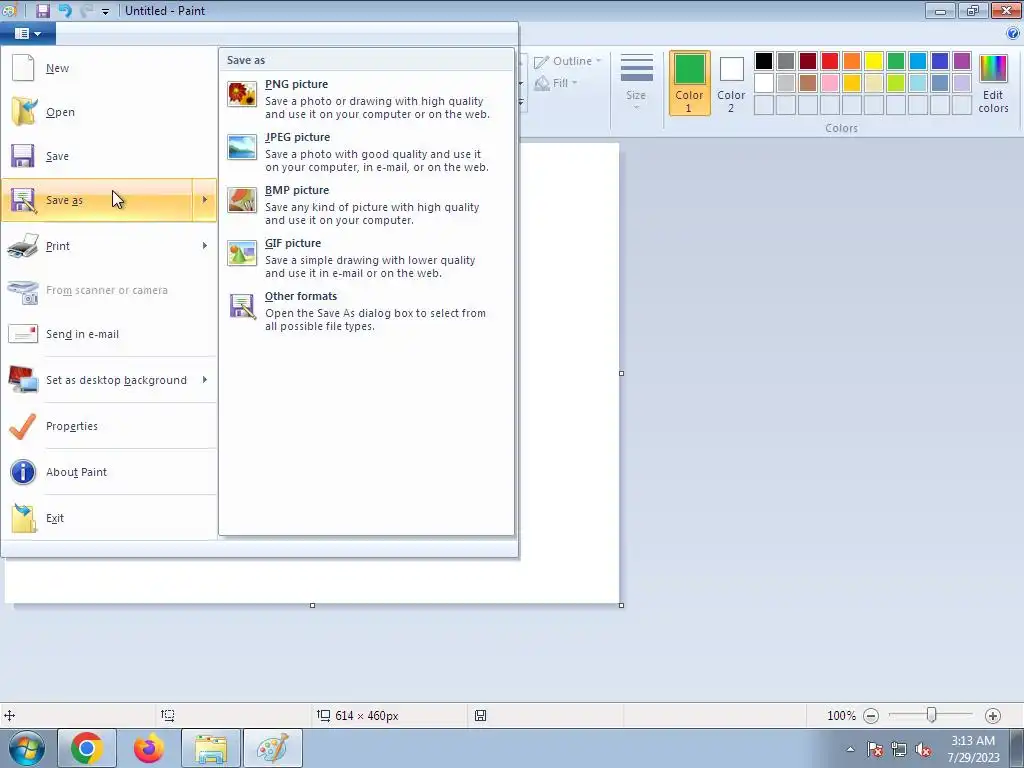Choose Exit from the menu
Viewport: 1024px width, 768px height.
109,518
